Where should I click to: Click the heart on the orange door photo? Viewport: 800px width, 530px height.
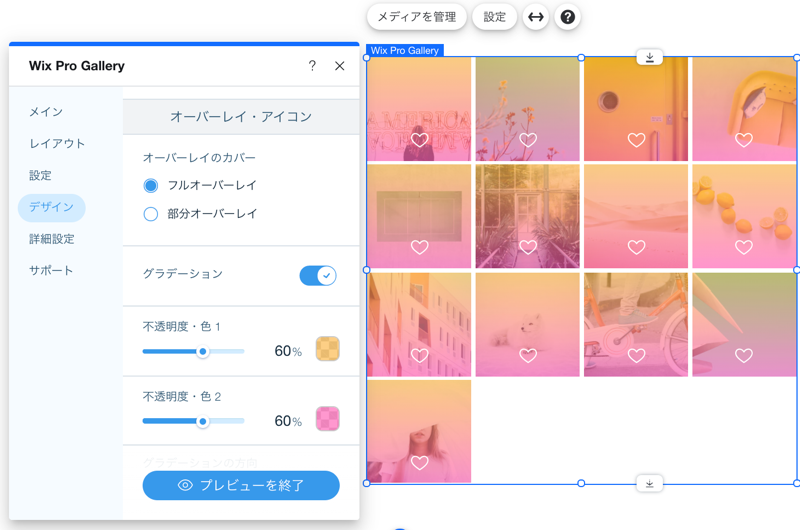point(636,139)
